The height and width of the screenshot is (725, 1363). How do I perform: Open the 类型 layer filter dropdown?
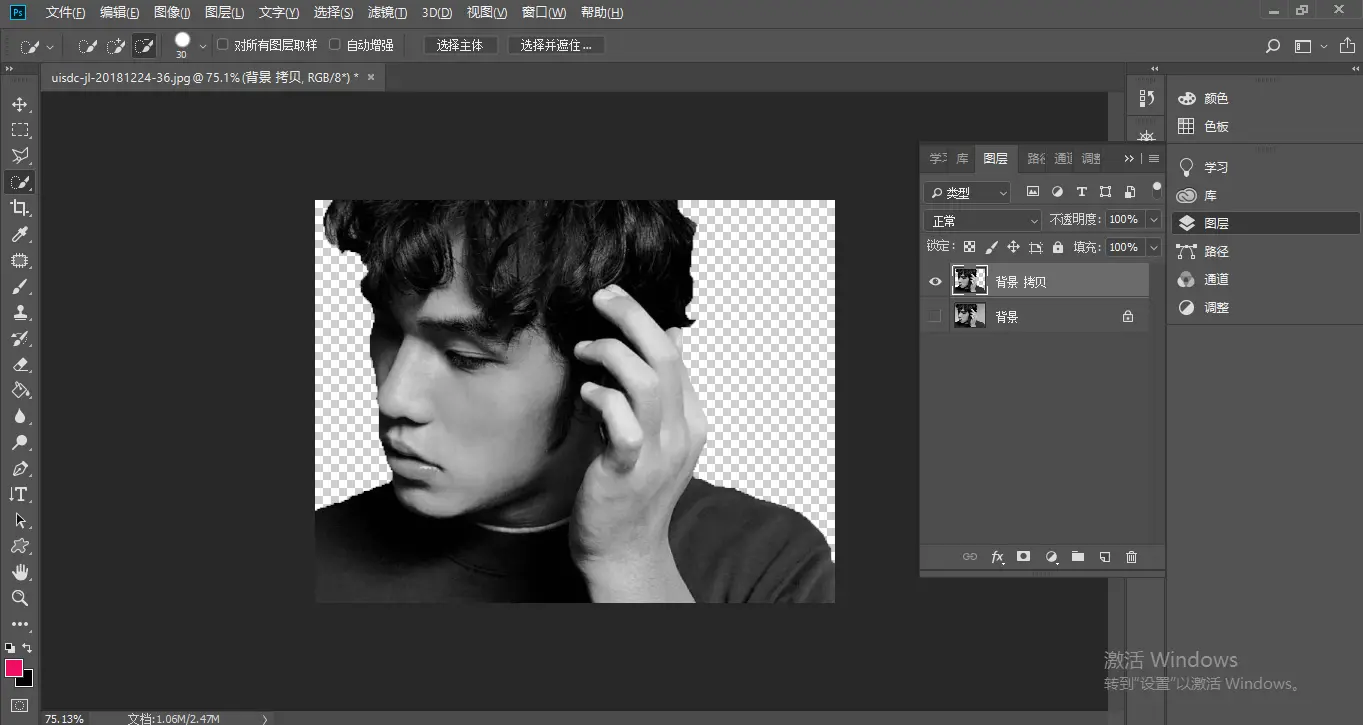pyautogui.click(x=967, y=192)
